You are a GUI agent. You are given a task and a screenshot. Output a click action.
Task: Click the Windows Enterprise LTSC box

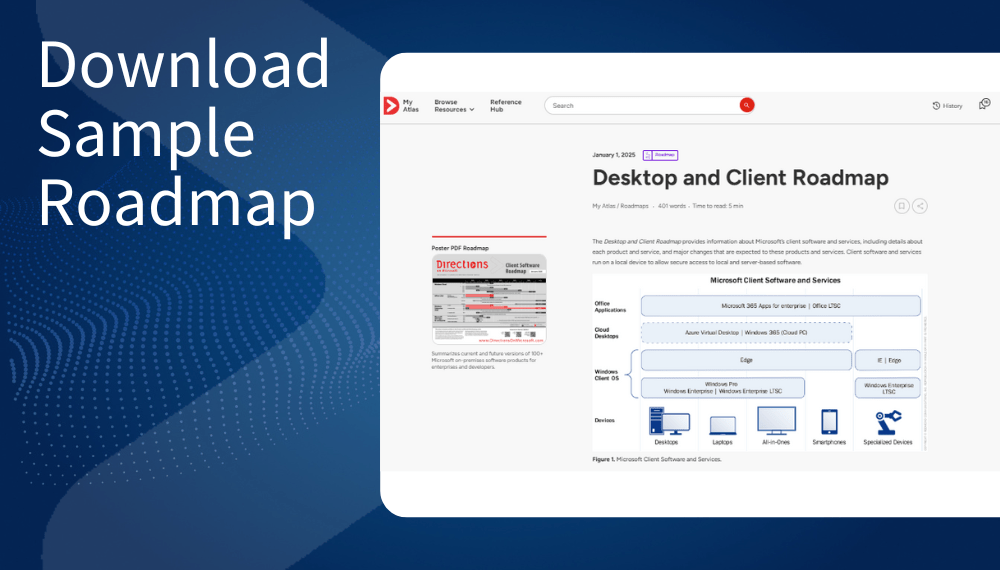pyautogui.click(x=888, y=388)
